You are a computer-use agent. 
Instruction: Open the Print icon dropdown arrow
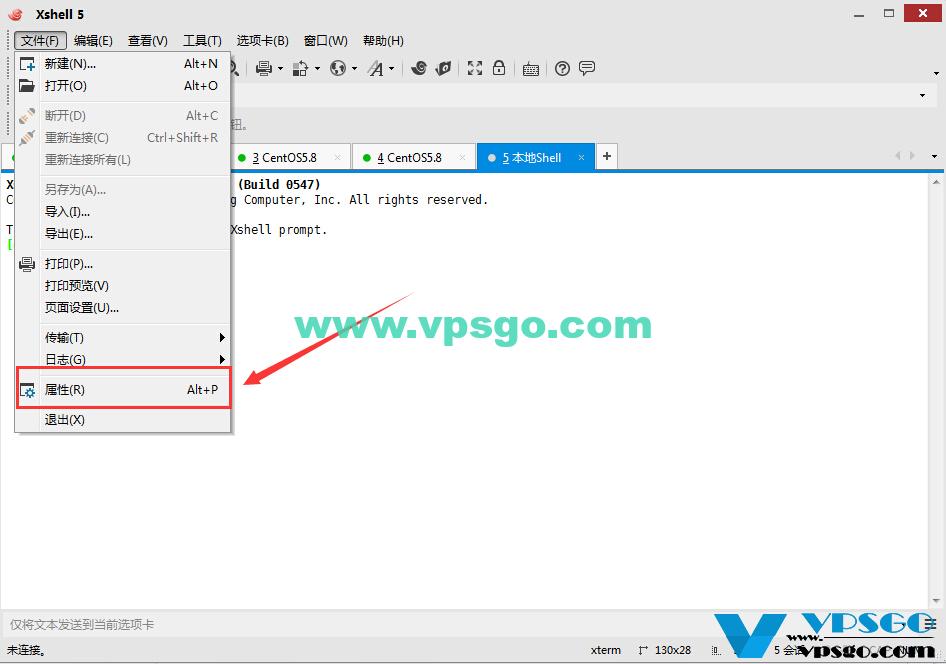pos(280,69)
